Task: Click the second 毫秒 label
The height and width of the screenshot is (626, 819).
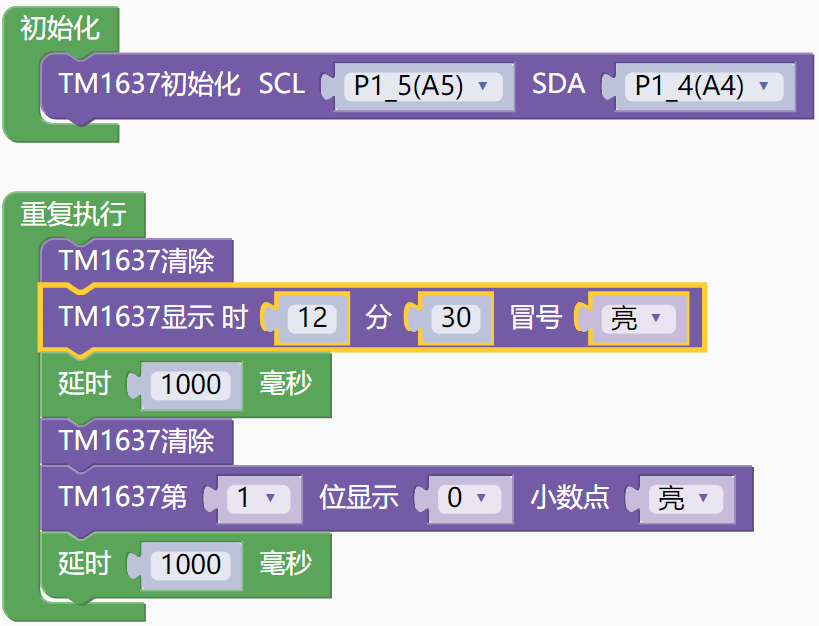Action: [x=286, y=564]
